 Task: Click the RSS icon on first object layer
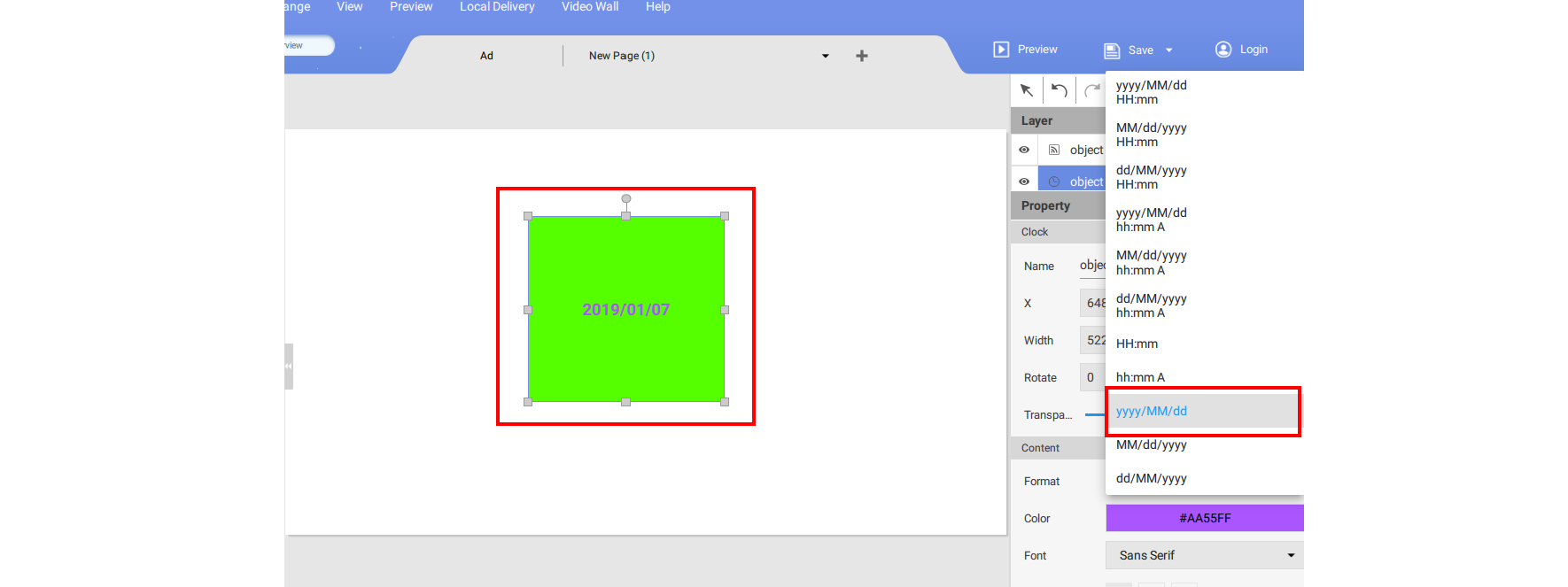tap(1054, 150)
